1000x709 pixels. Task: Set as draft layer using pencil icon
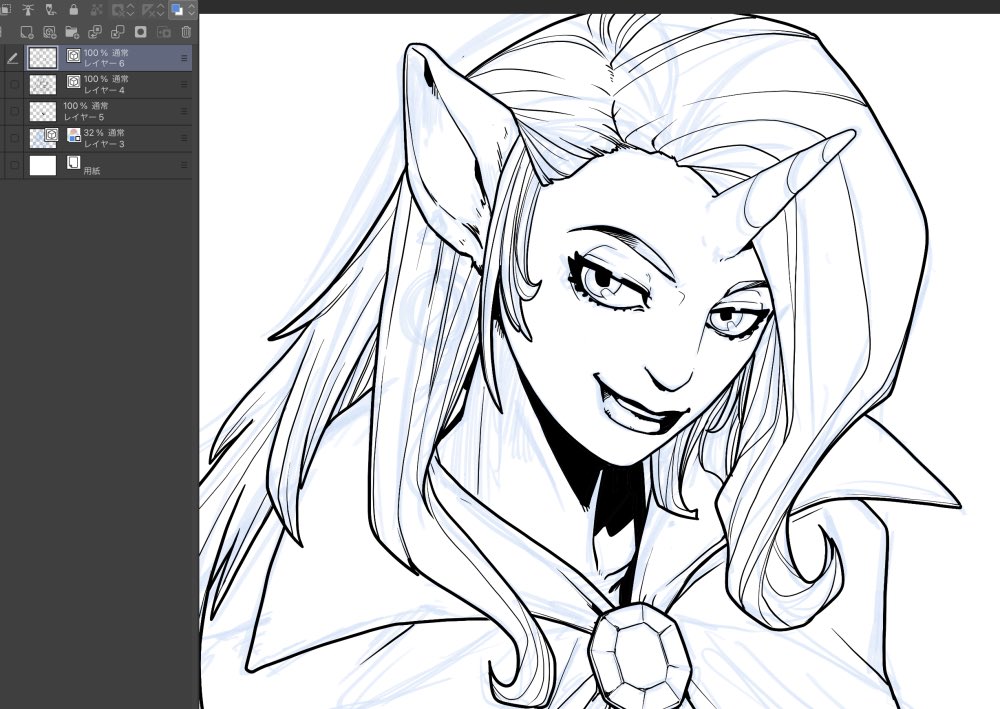(51, 10)
